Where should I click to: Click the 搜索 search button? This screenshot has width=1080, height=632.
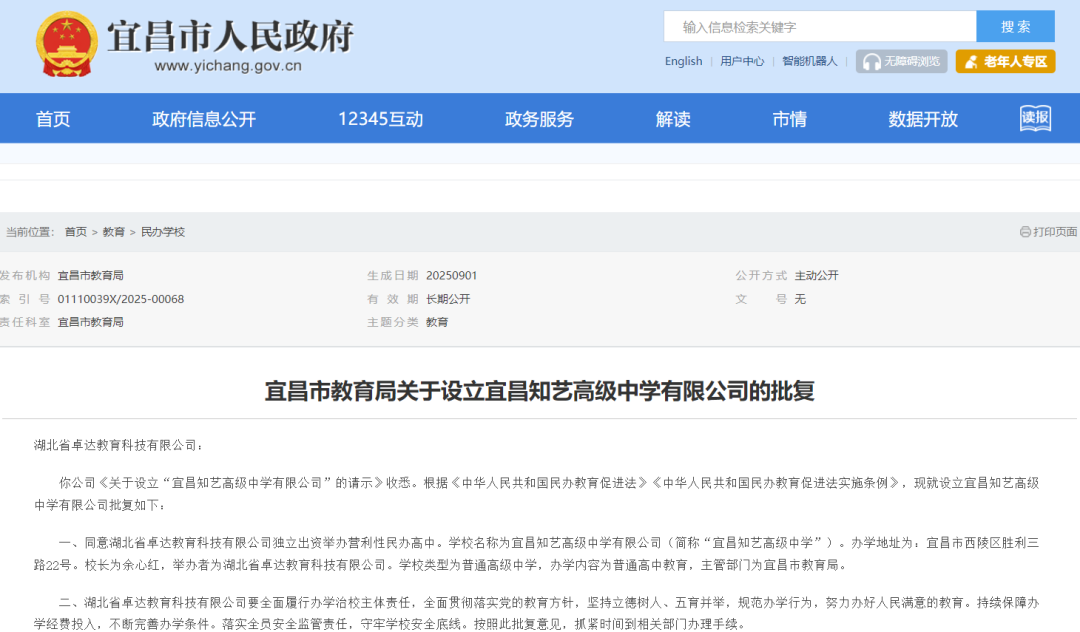pyautogui.click(x=1016, y=26)
